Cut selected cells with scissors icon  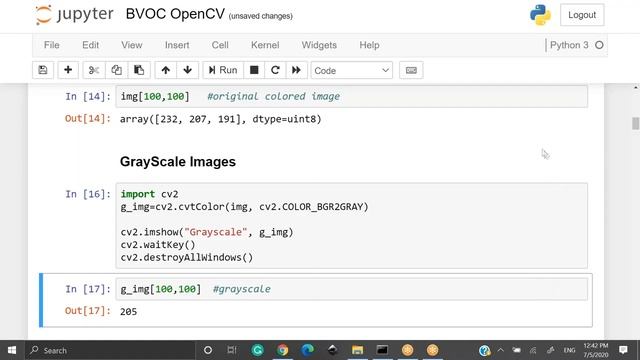click(94, 70)
